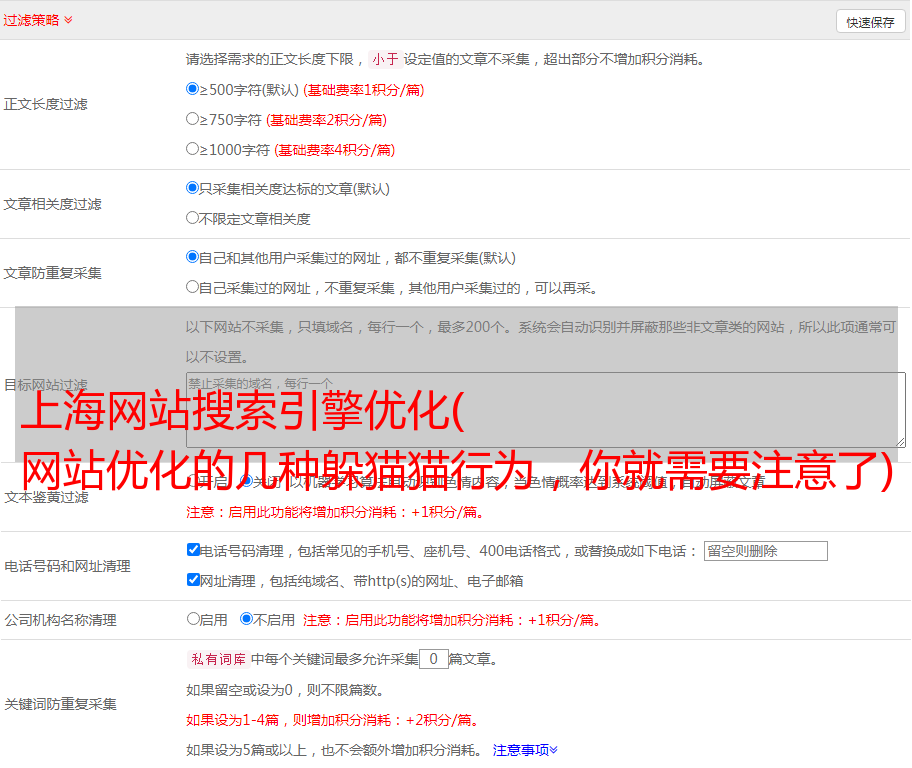Enable 公司机构名称清理 with 启用 radio
Image resolution: width=912 pixels, height=768 pixels.
tap(194, 619)
